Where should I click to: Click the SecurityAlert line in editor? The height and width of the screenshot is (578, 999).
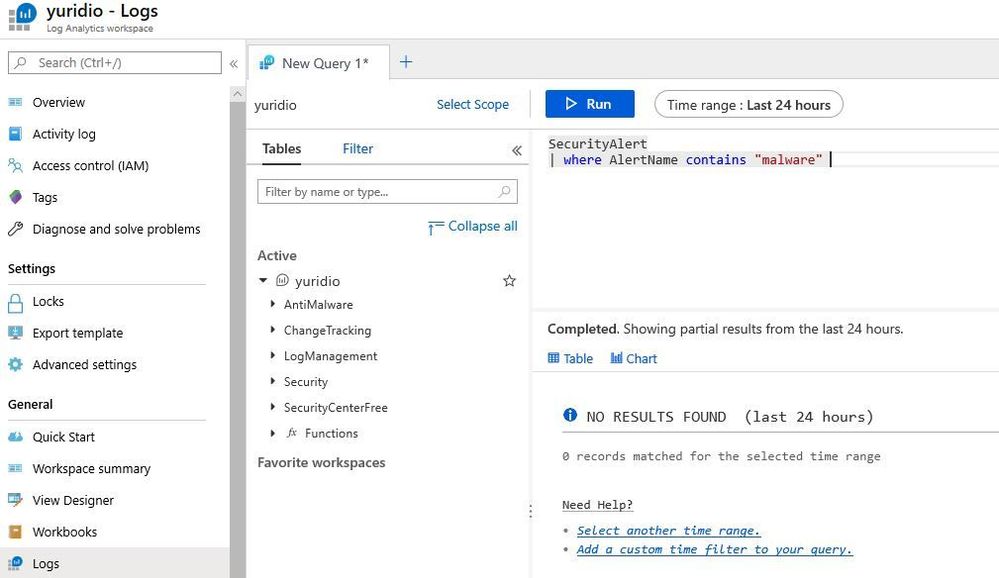coord(598,143)
